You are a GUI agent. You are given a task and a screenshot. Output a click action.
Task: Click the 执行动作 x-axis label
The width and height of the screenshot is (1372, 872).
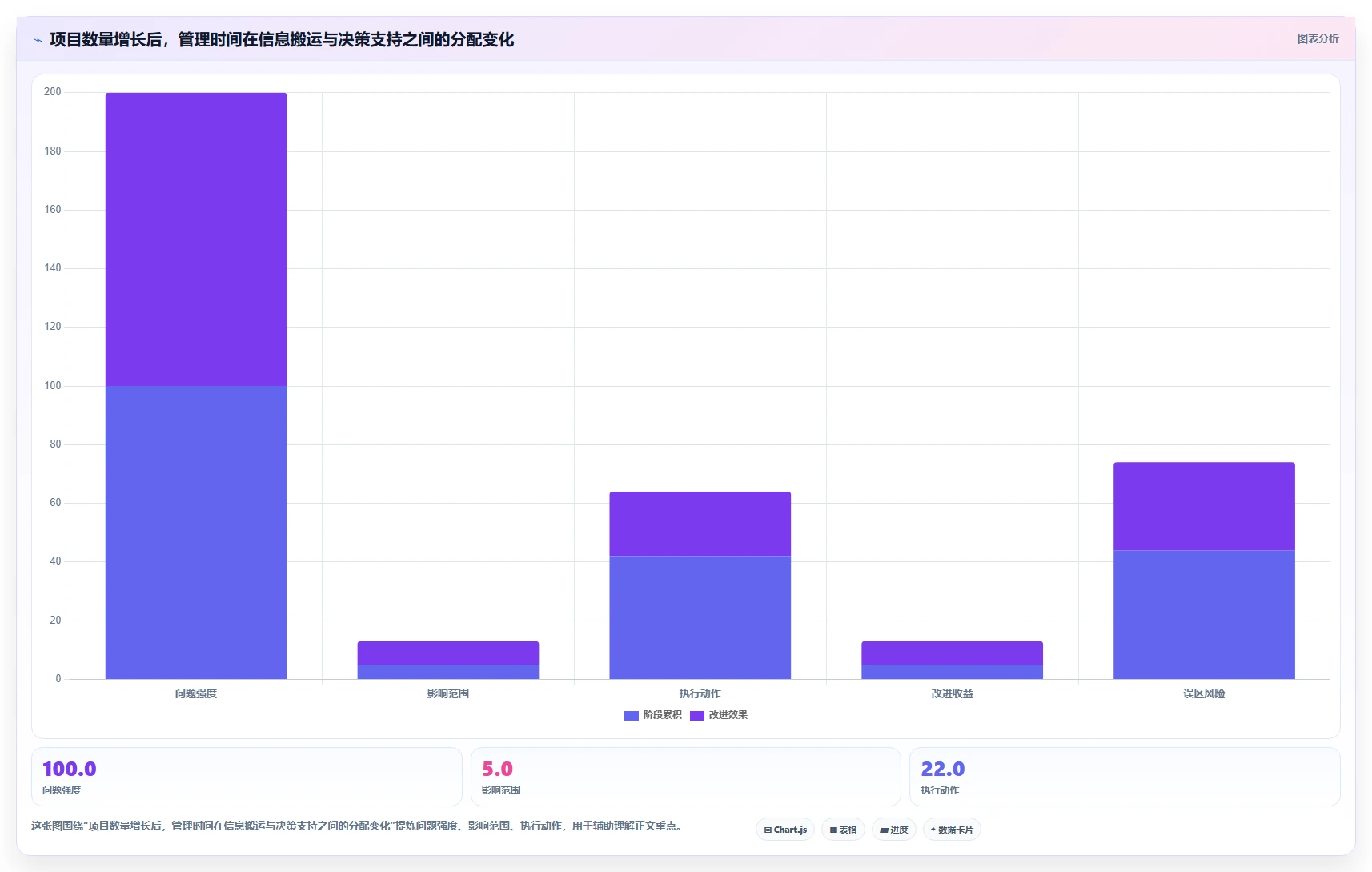pyautogui.click(x=700, y=693)
